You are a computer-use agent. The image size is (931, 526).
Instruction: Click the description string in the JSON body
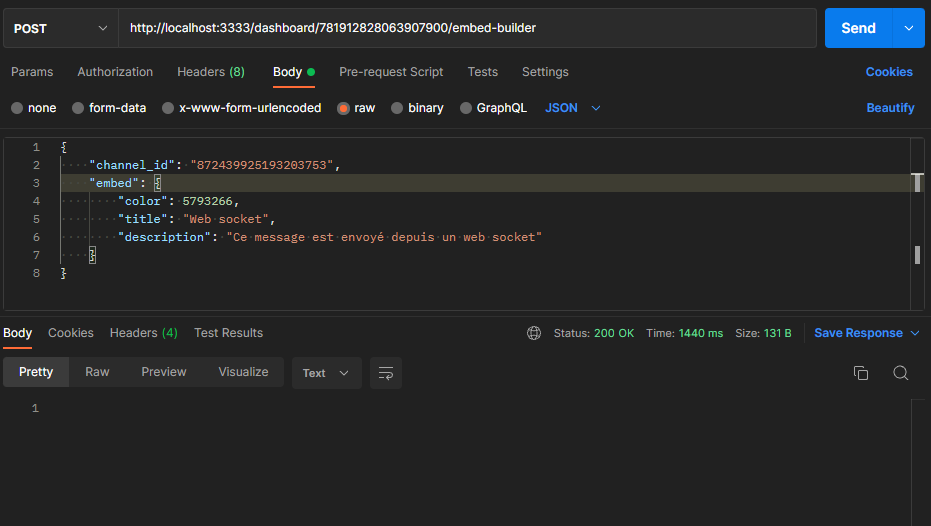point(384,237)
